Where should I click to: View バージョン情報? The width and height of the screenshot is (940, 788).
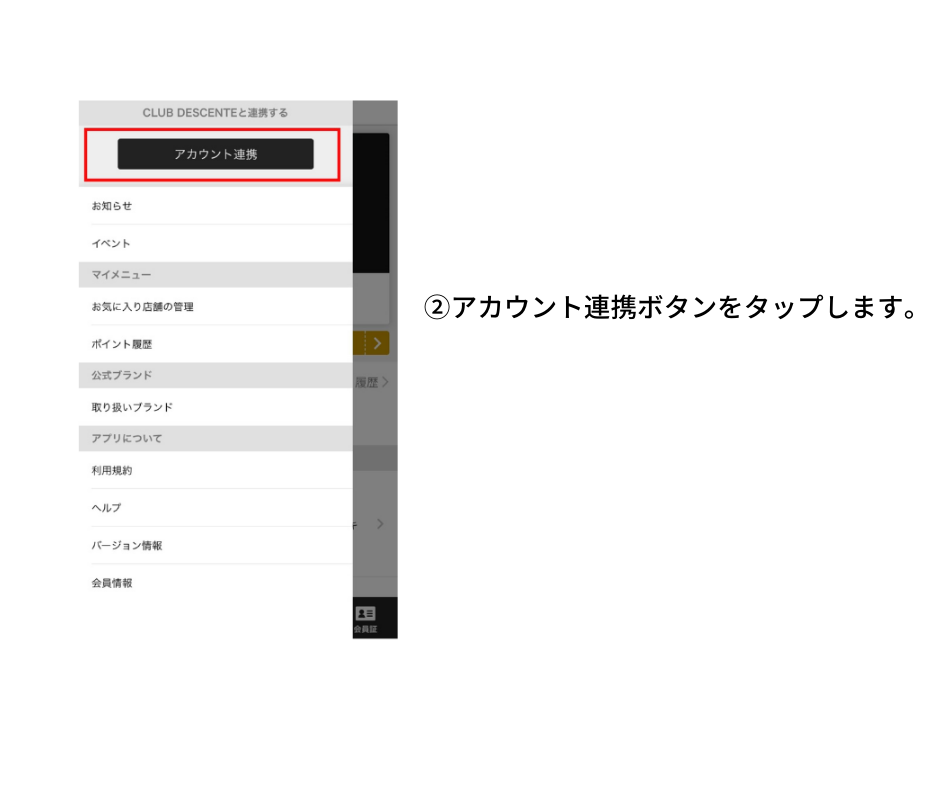pos(215,546)
